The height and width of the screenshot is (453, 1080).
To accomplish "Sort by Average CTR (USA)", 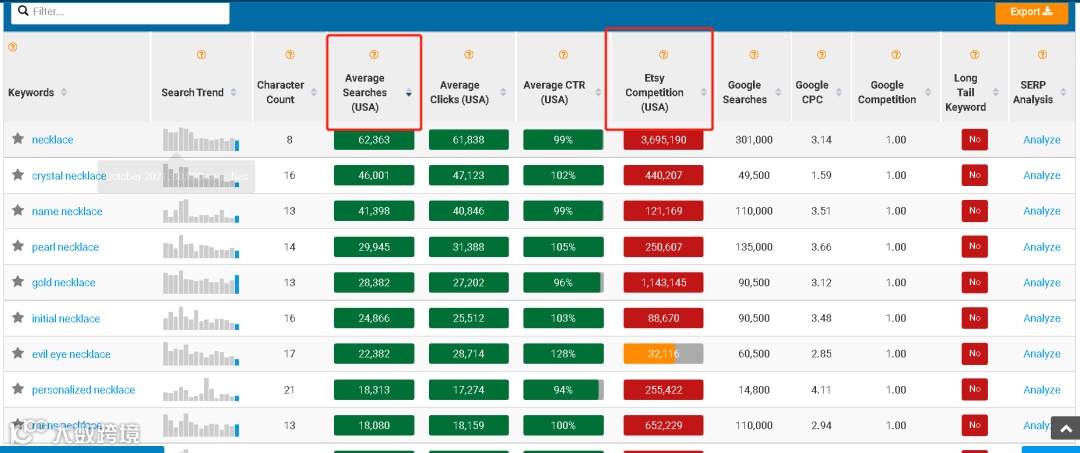I will (x=597, y=92).
